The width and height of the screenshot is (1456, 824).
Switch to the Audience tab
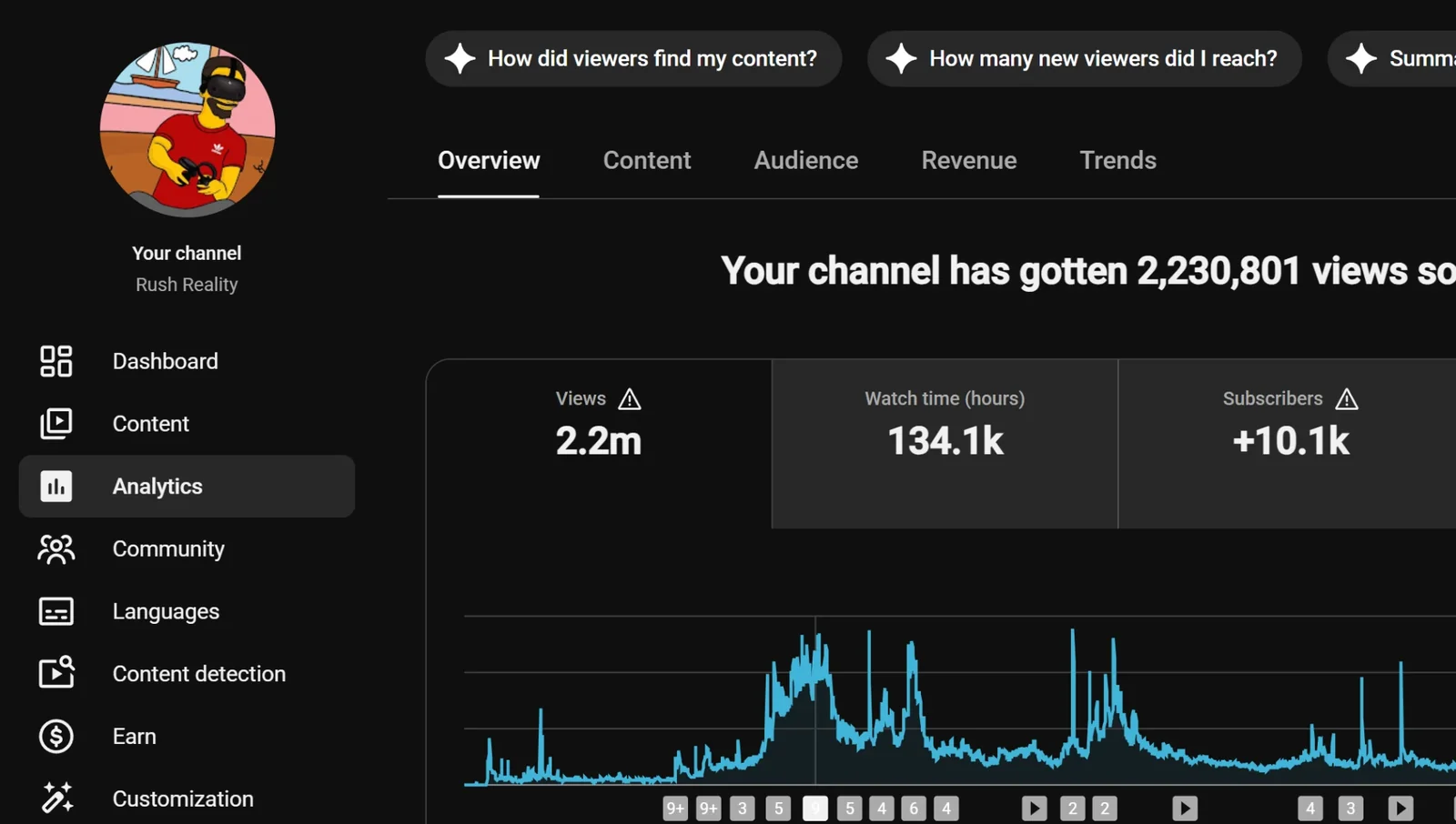(806, 161)
